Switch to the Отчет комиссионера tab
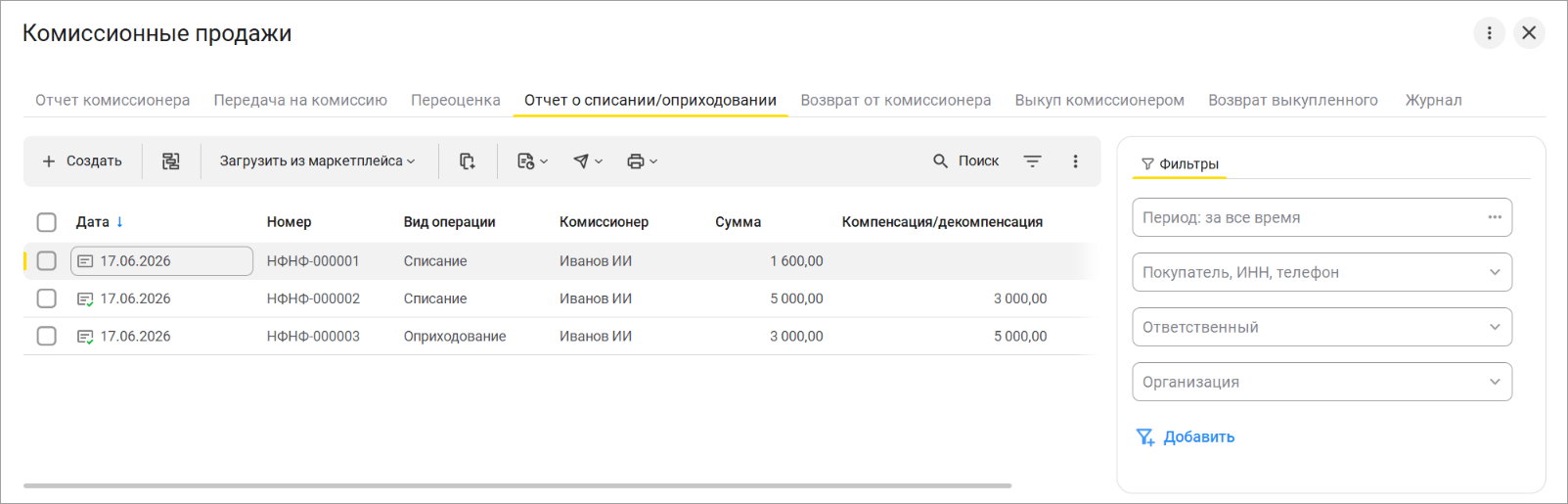The image size is (1568, 504). 112,100
